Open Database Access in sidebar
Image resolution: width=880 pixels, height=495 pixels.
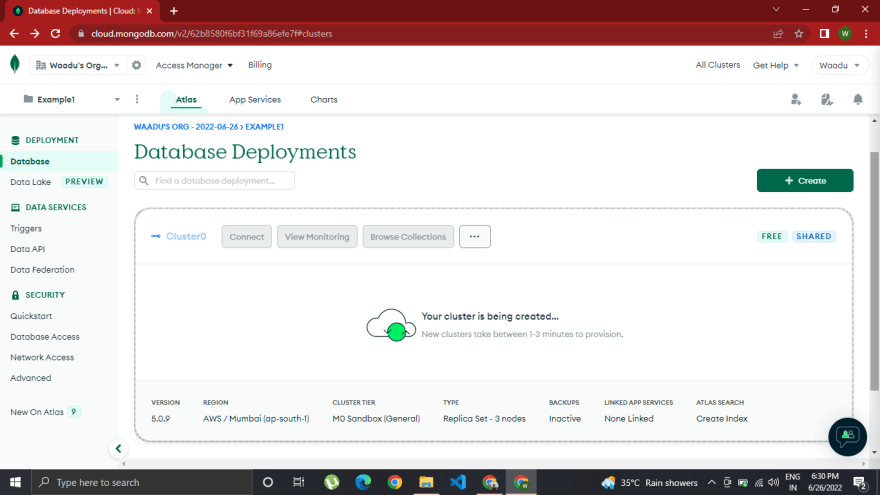click(45, 337)
